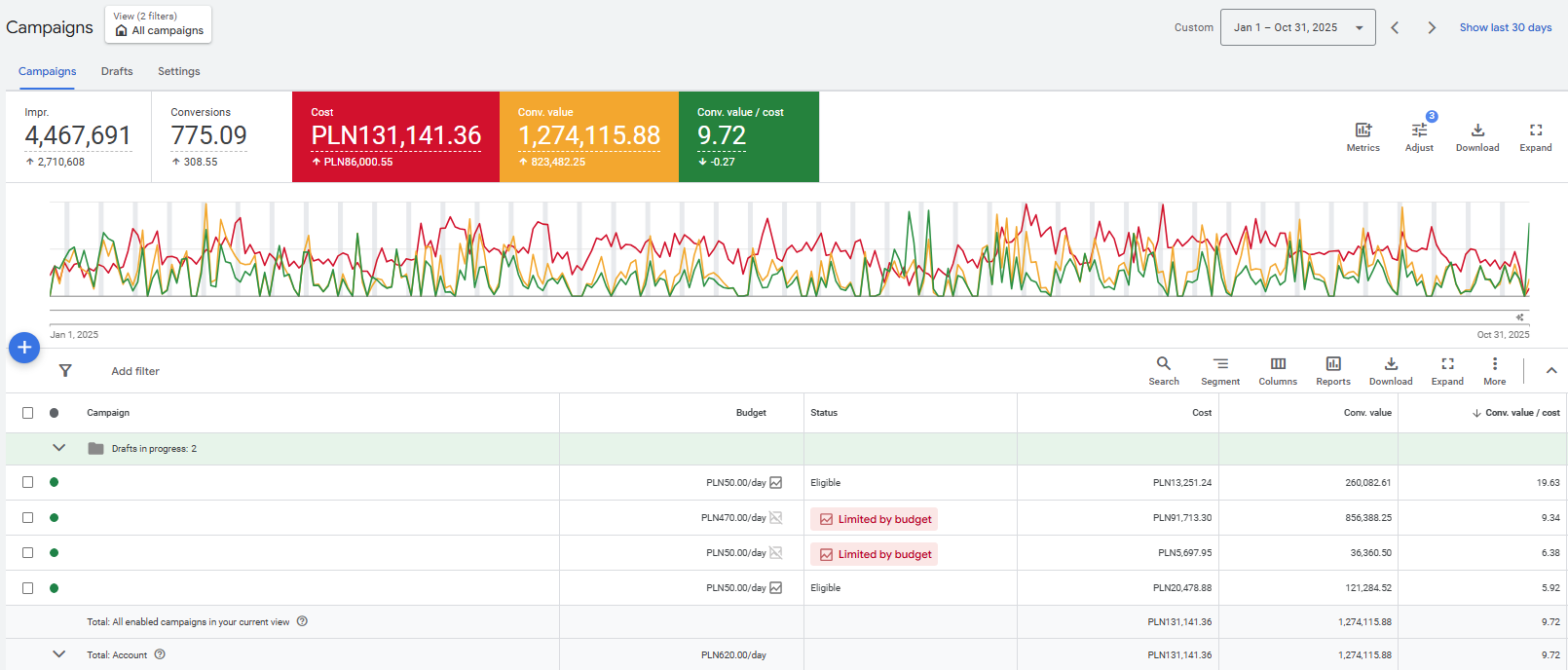1568x670 pixels.
Task: Expand the Total: Account row chevron
Action: coord(58,654)
